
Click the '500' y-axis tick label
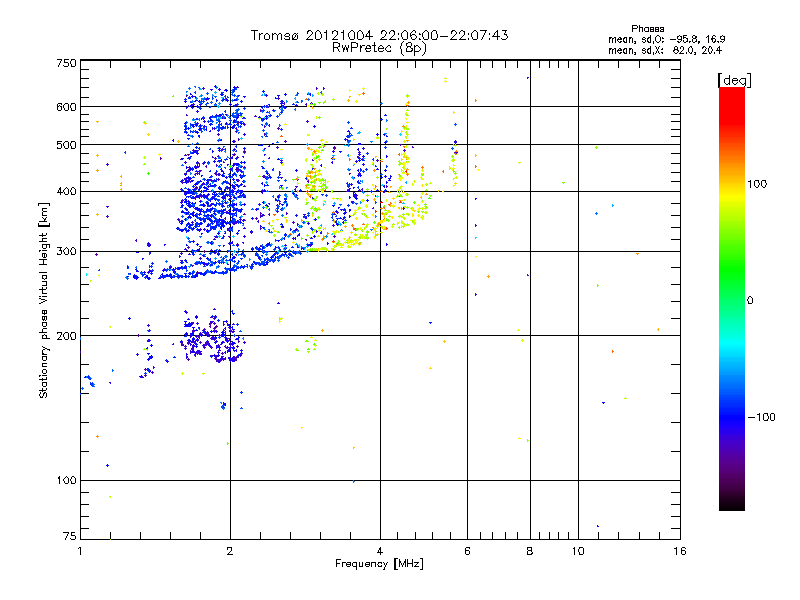click(x=66, y=145)
